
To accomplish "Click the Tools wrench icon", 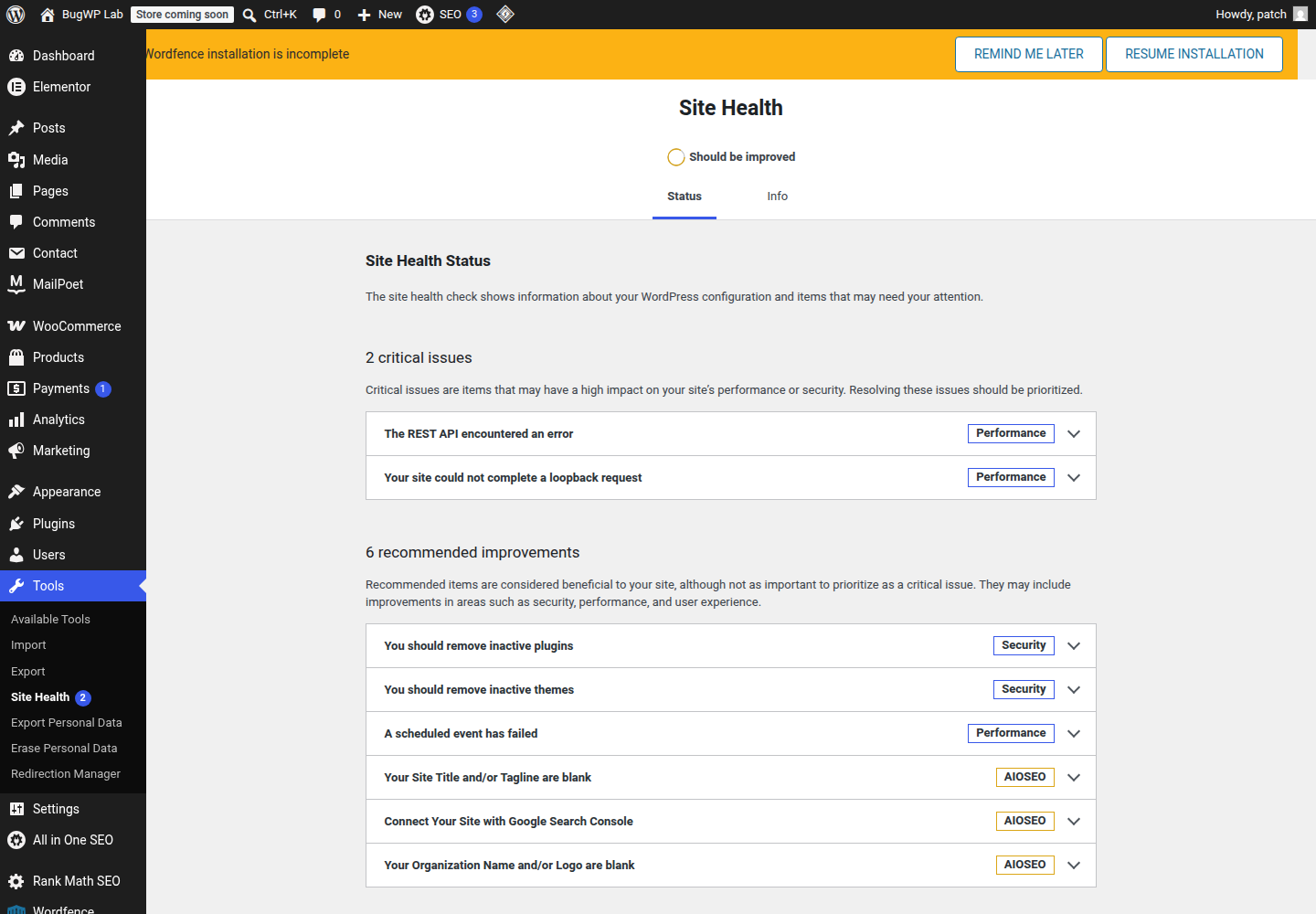I will coord(16,586).
